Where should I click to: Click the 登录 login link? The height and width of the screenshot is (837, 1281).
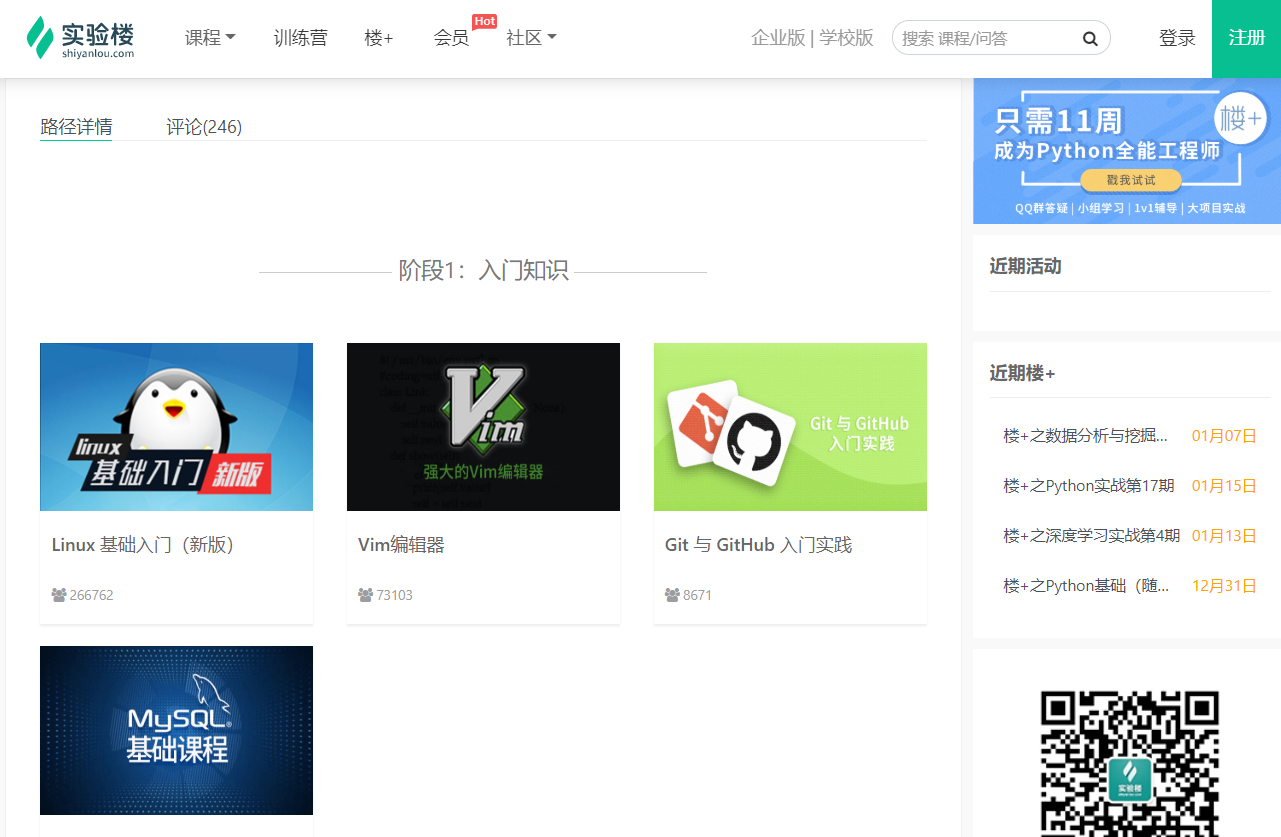point(1177,38)
